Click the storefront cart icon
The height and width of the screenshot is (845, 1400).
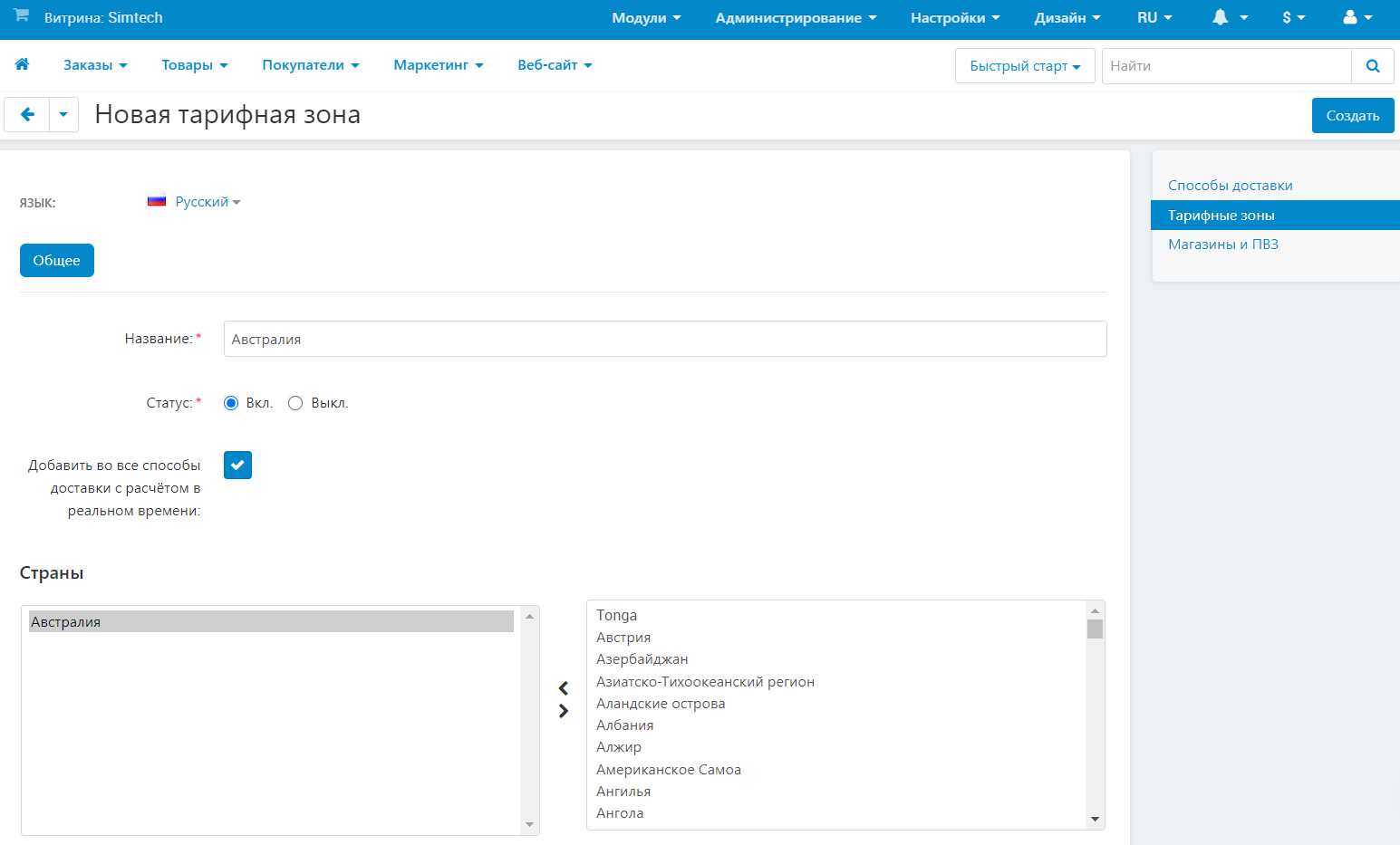click(22, 16)
